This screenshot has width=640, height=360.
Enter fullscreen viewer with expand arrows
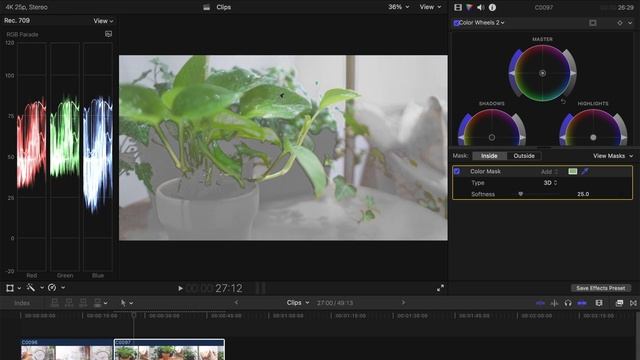440,288
